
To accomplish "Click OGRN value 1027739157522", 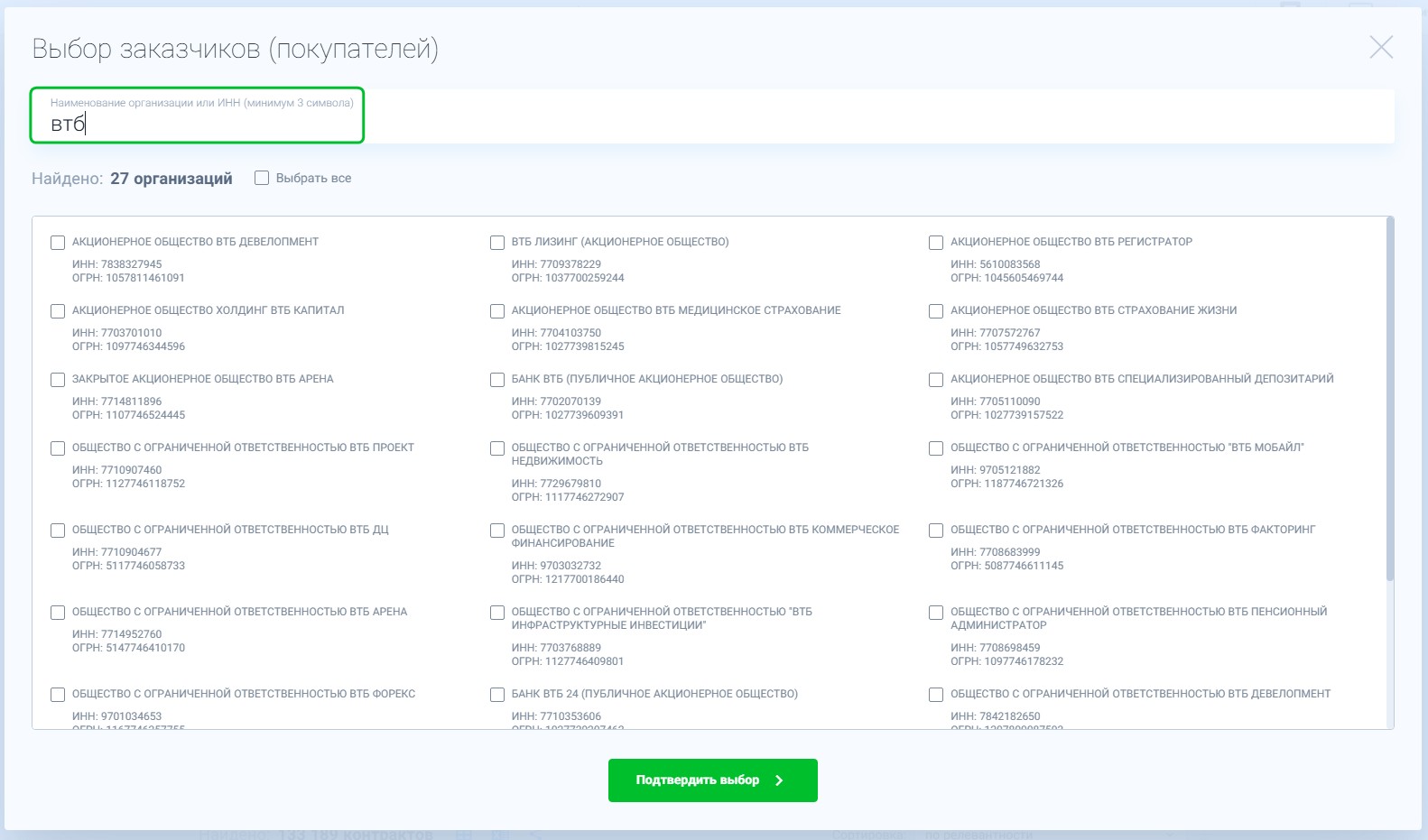I will pyautogui.click(x=1024, y=415).
